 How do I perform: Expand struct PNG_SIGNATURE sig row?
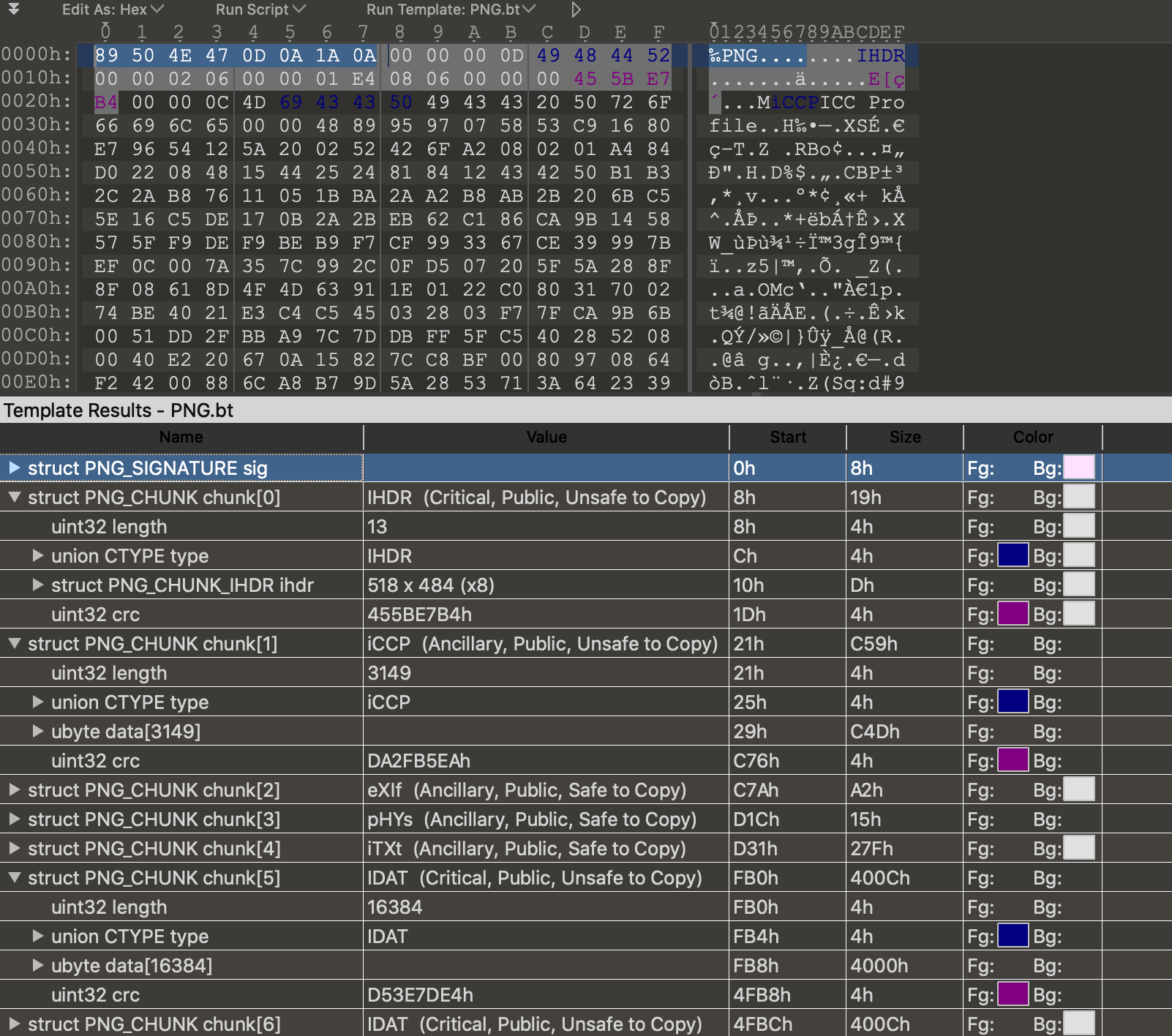(14, 468)
